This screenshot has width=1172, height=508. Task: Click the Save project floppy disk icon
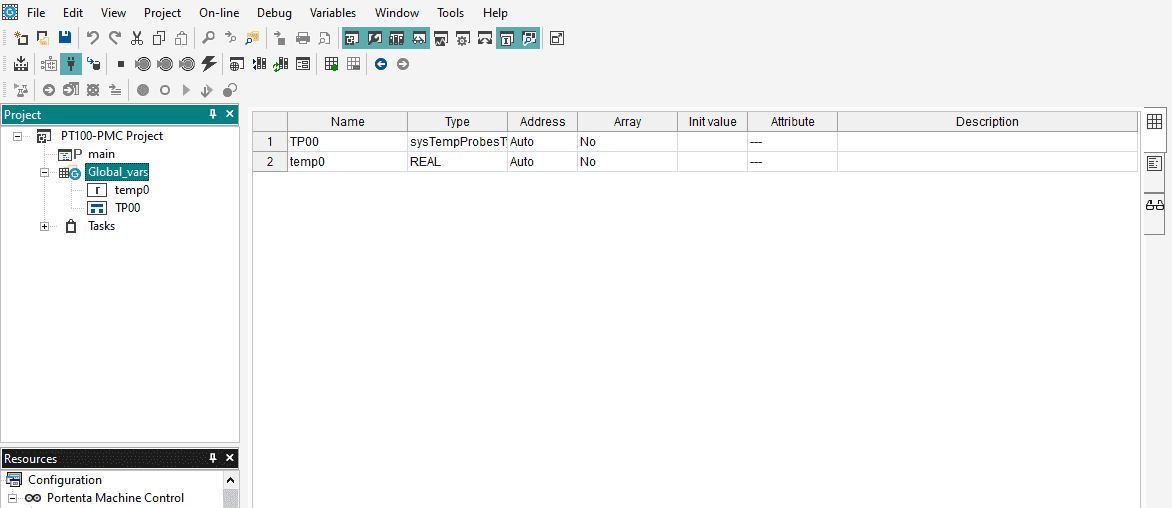tap(65, 38)
